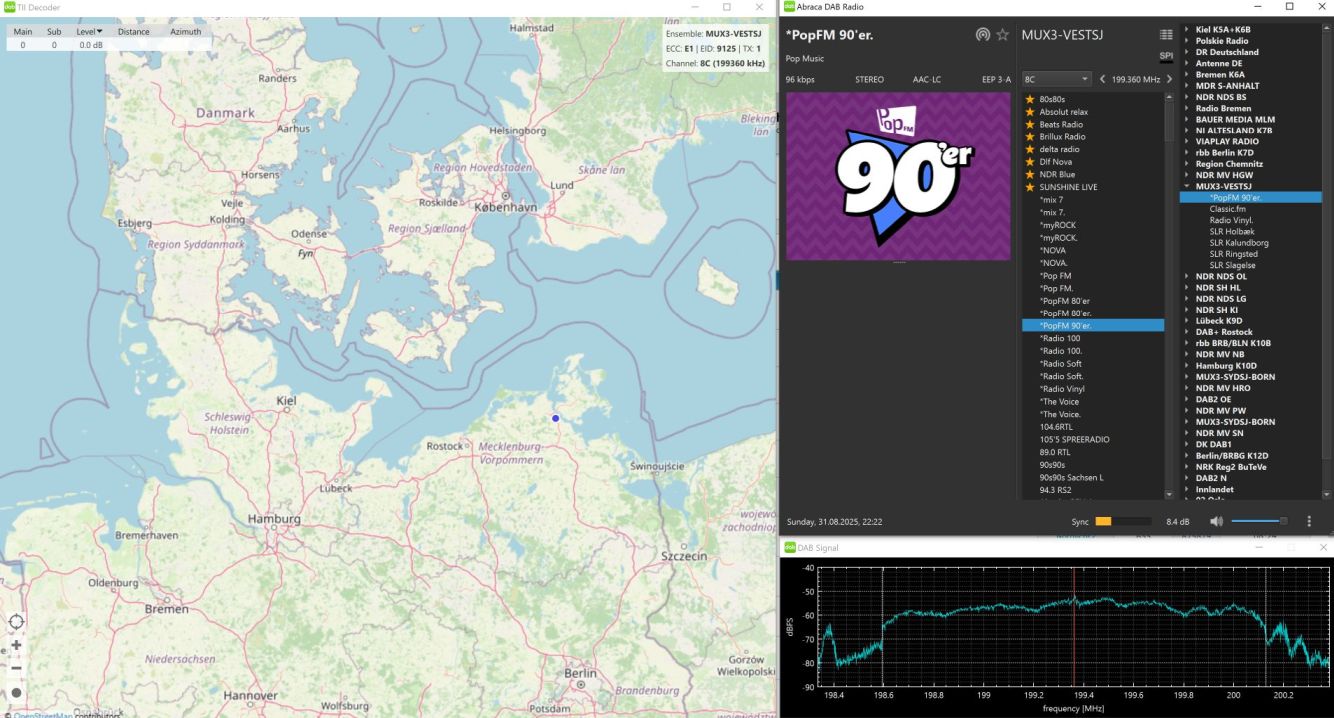Viewport: 1334px width, 718px height.
Task: Expand the Polskie Radio ensemble
Action: (x=1187, y=41)
